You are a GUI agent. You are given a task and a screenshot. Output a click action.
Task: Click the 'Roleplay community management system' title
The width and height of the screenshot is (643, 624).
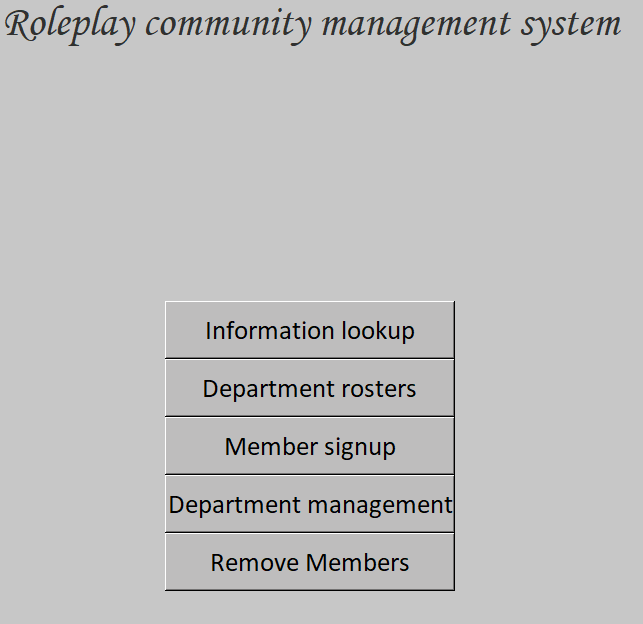(x=312, y=25)
